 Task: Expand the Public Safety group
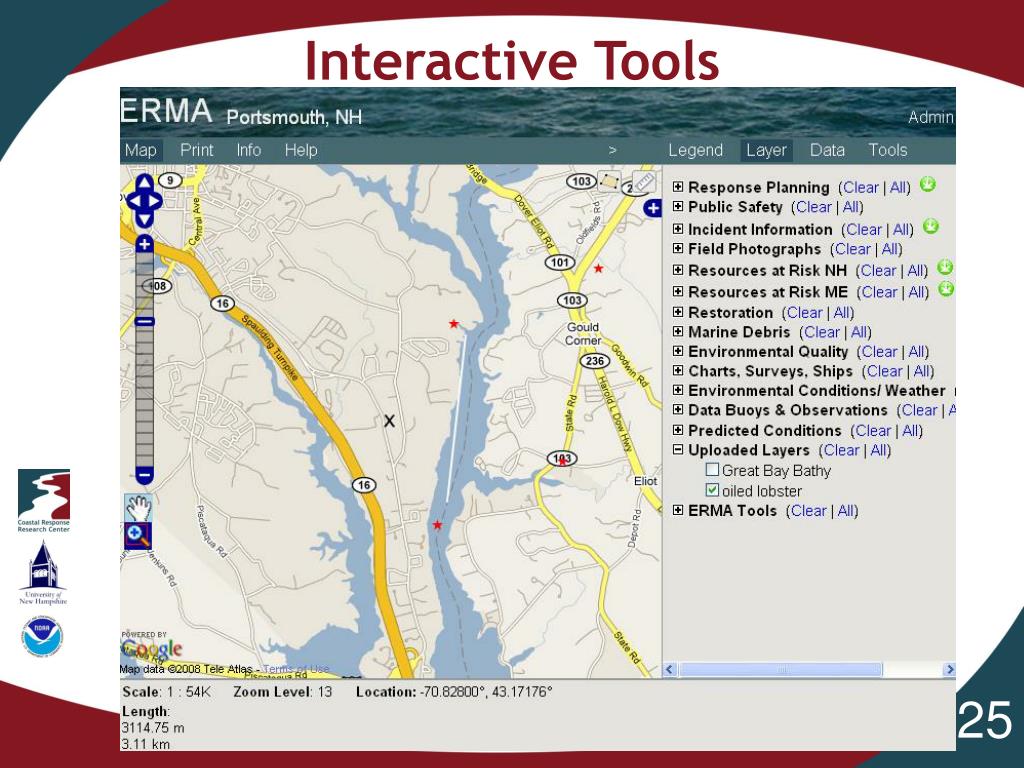(x=678, y=206)
